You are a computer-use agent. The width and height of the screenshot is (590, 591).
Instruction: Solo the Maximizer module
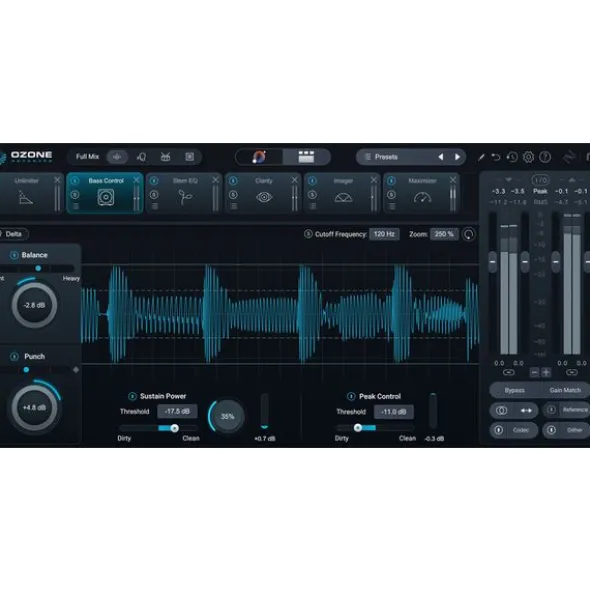[391, 195]
